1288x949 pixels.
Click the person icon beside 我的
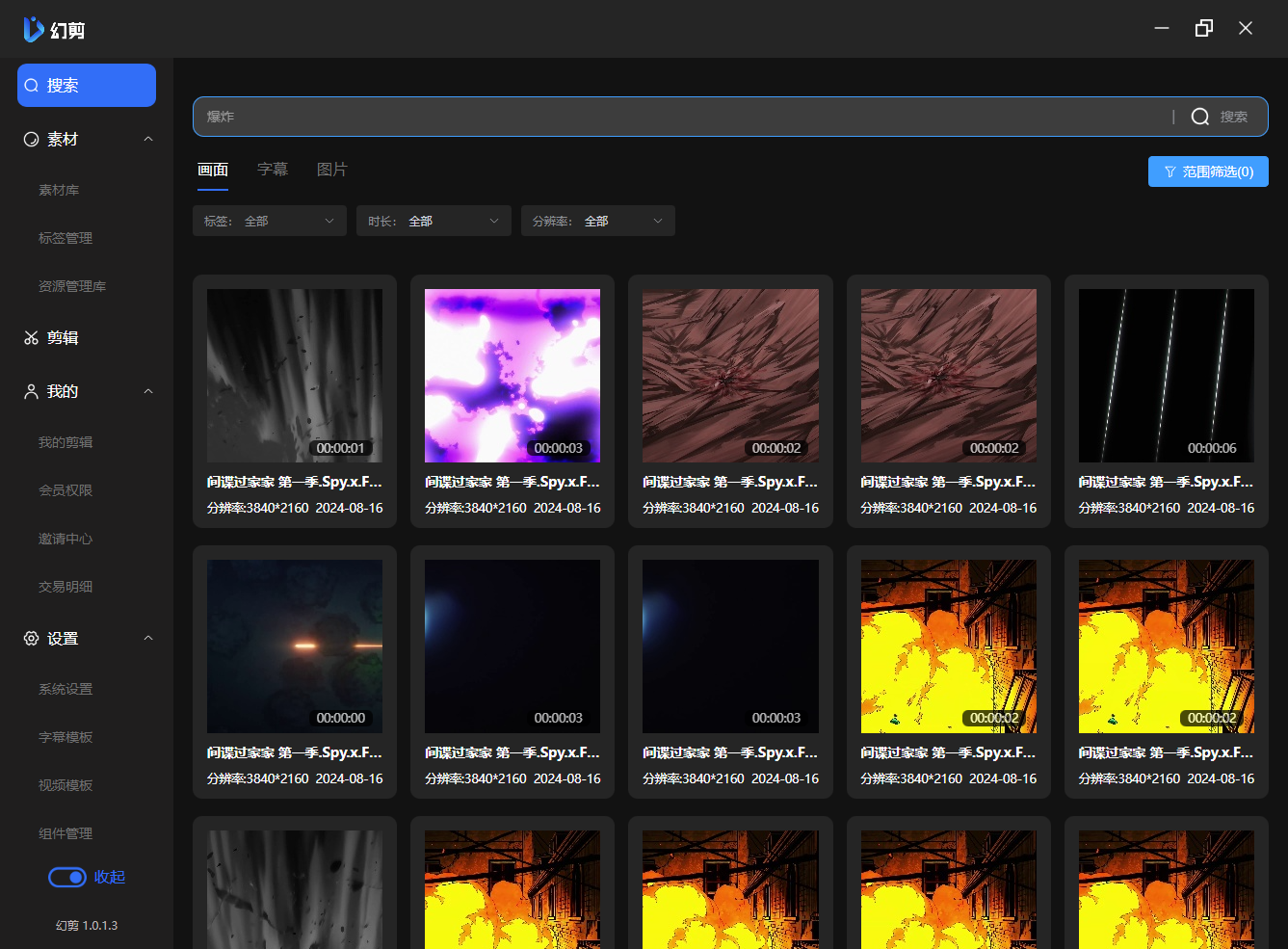pyautogui.click(x=32, y=391)
